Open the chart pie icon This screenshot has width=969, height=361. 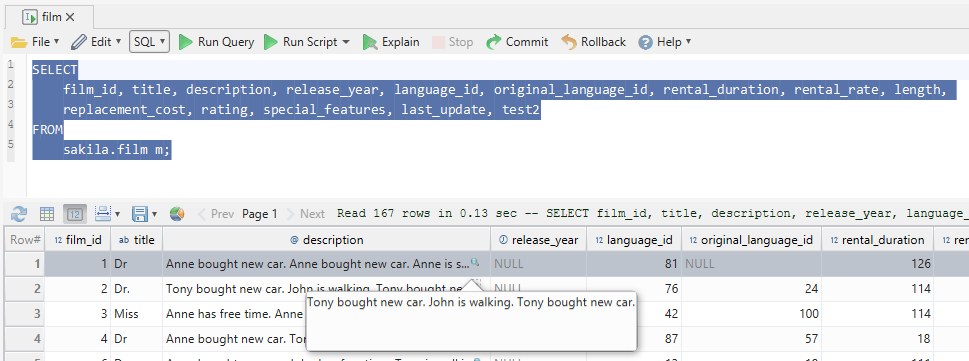177,214
